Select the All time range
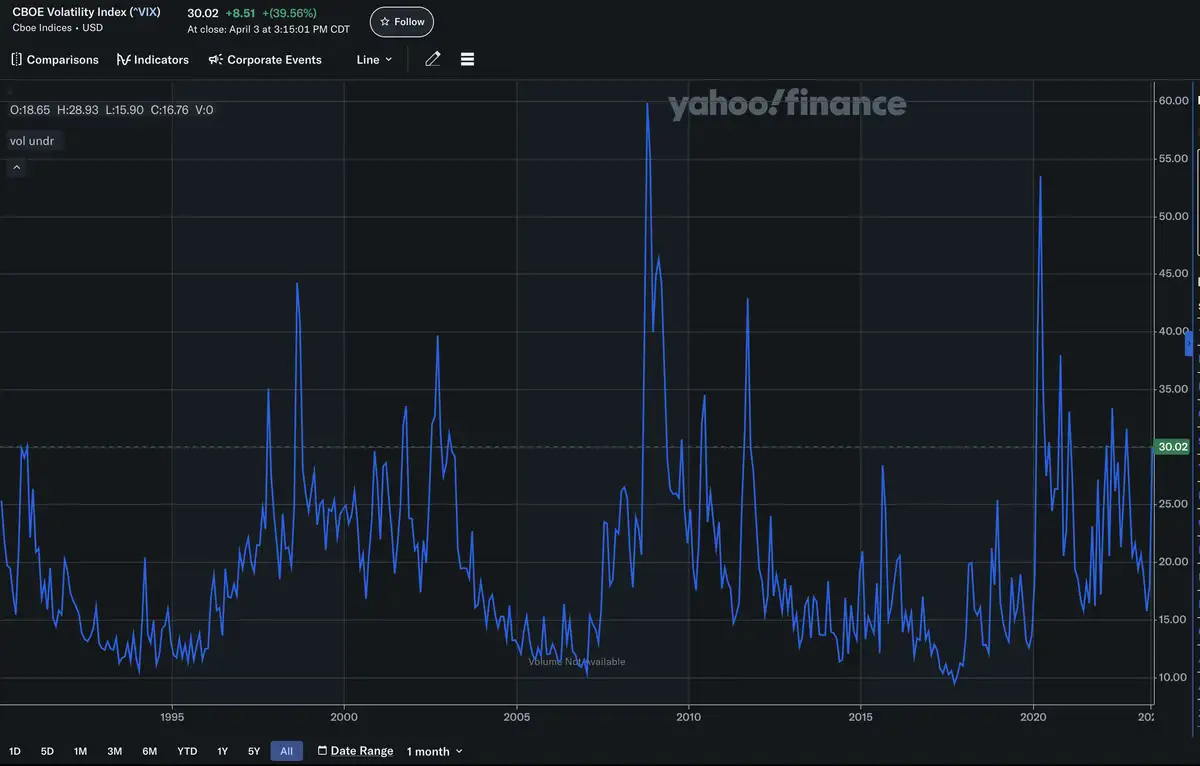 click(x=286, y=751)
